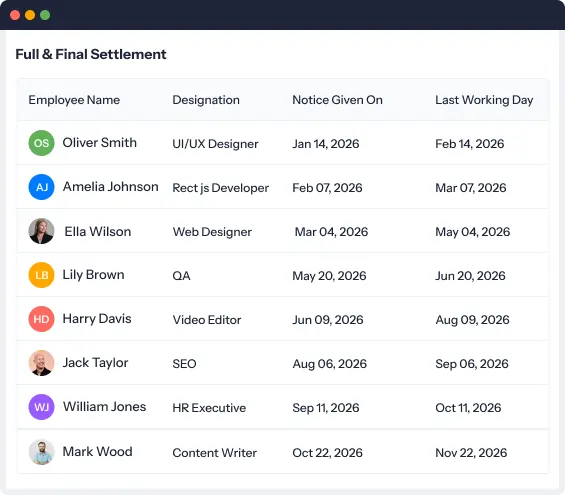Click the Full & Final Settlement heading
Screen dimensions: 565x495
coord(91,54)
